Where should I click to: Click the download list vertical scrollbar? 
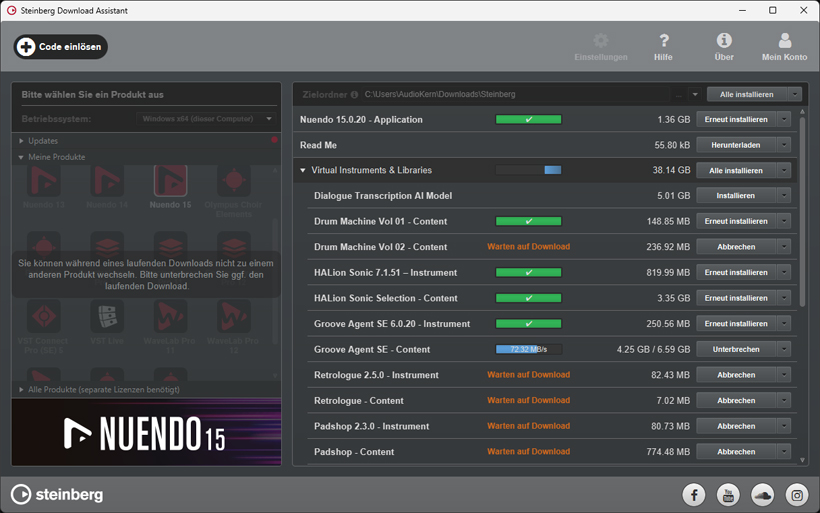tap(803, 212)
